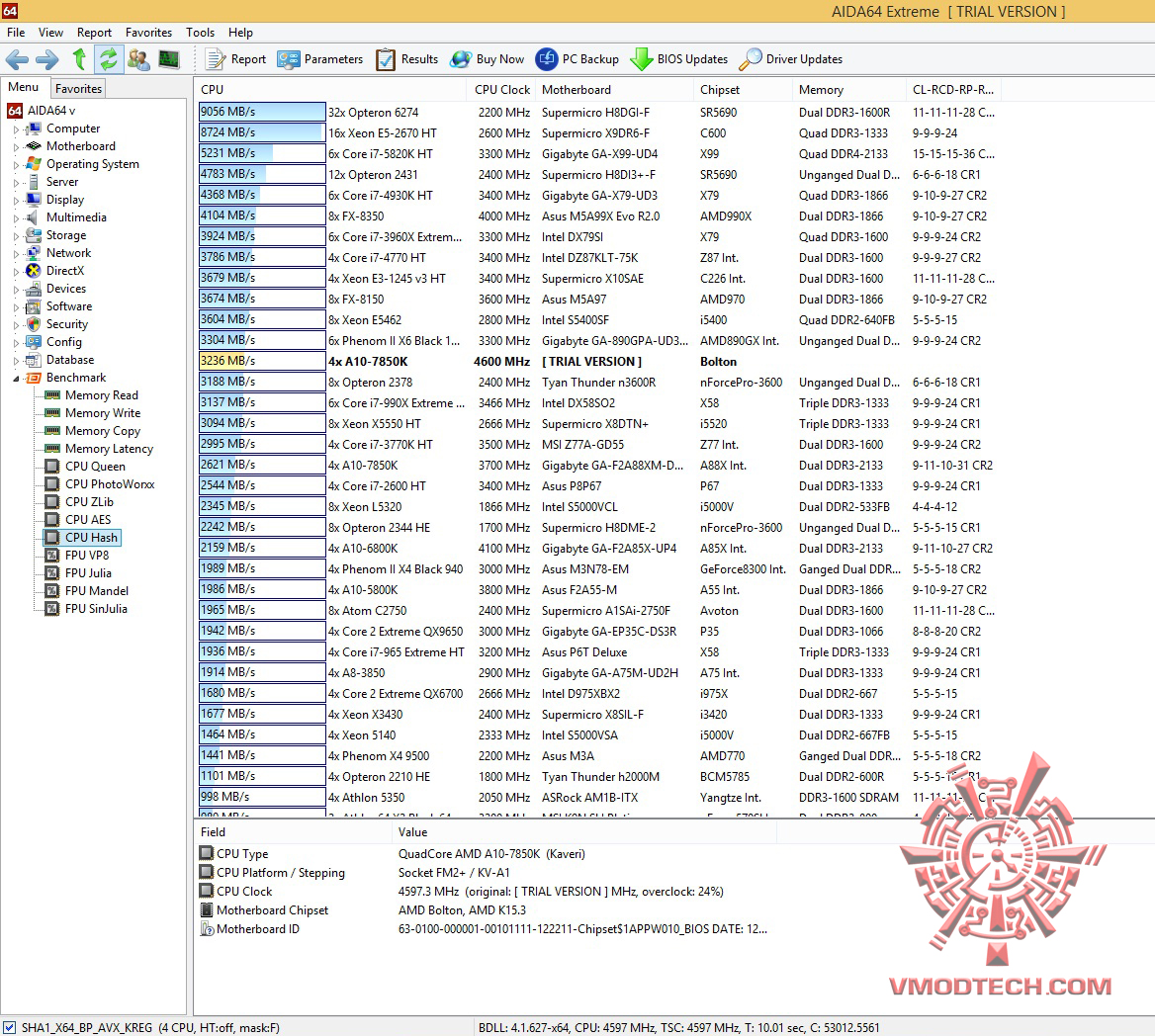Toggle the SHA1_X64_BP_AVX_KREG checkbox
The image size is (1155, 1036).
(9, 1027)
